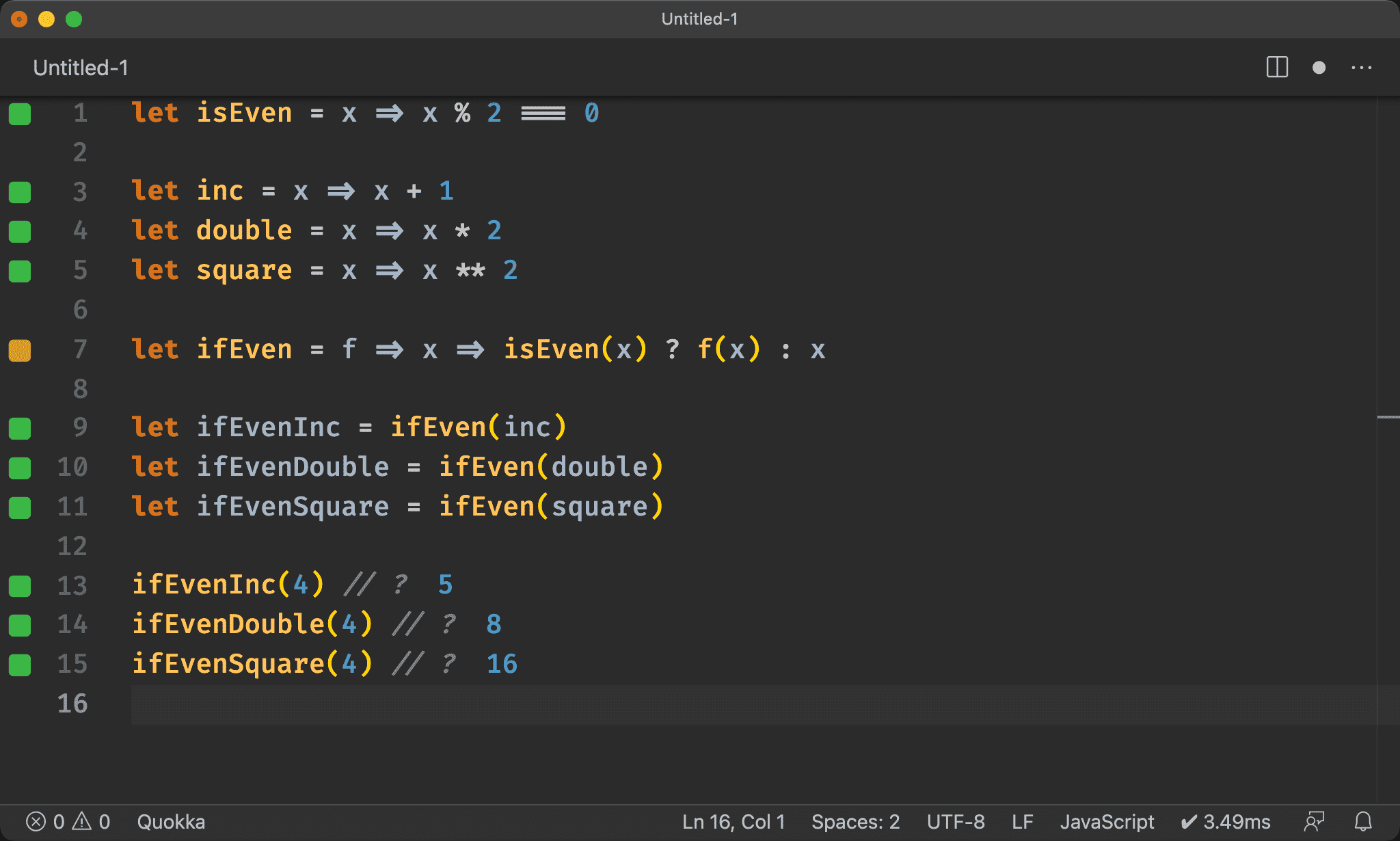Viewport: 1400px width, 841px height.
Task: Click line number 2 in gutter
Action: coord(81,152)
